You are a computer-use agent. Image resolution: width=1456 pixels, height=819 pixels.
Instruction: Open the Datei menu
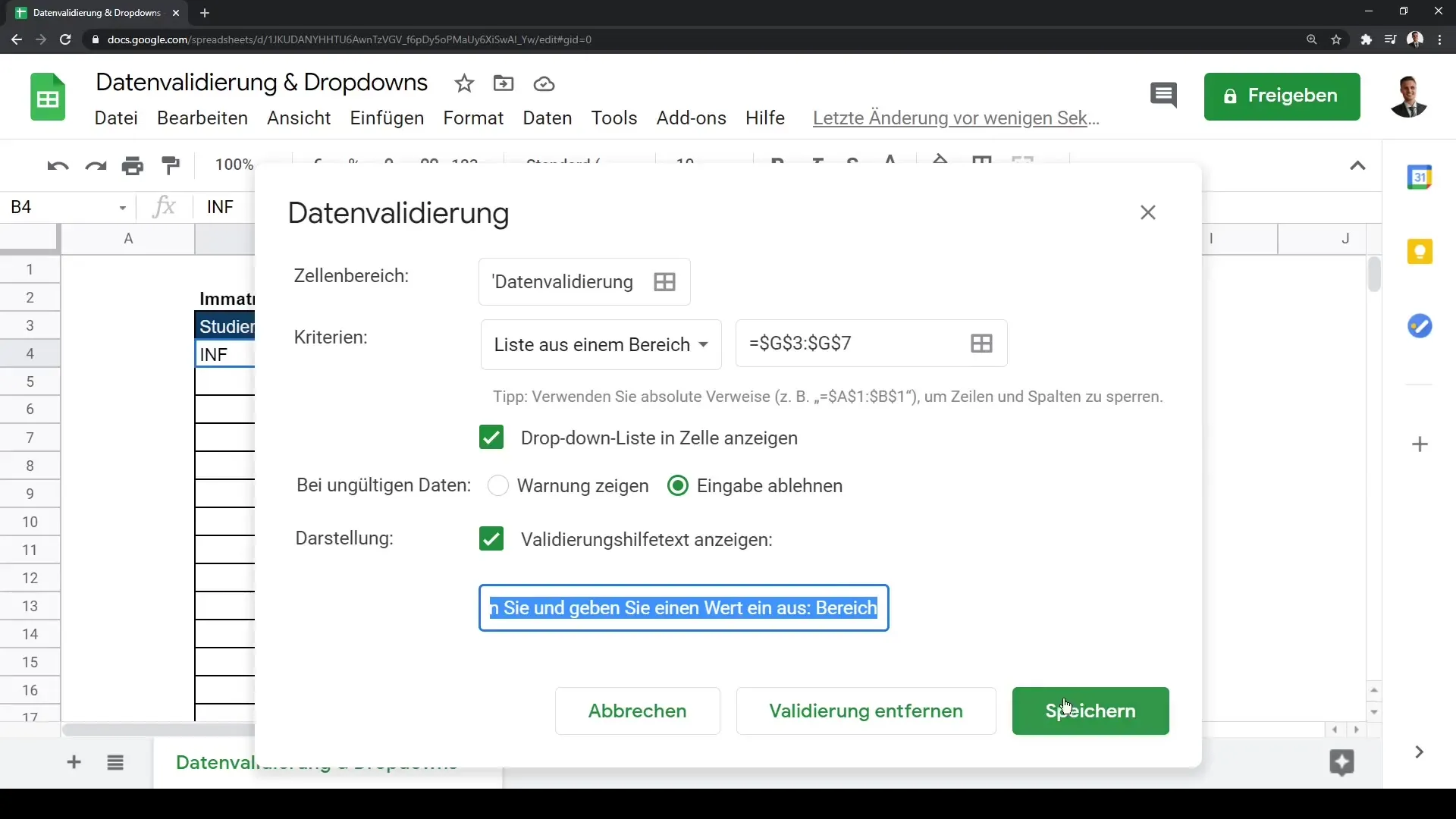coord(116,118)
